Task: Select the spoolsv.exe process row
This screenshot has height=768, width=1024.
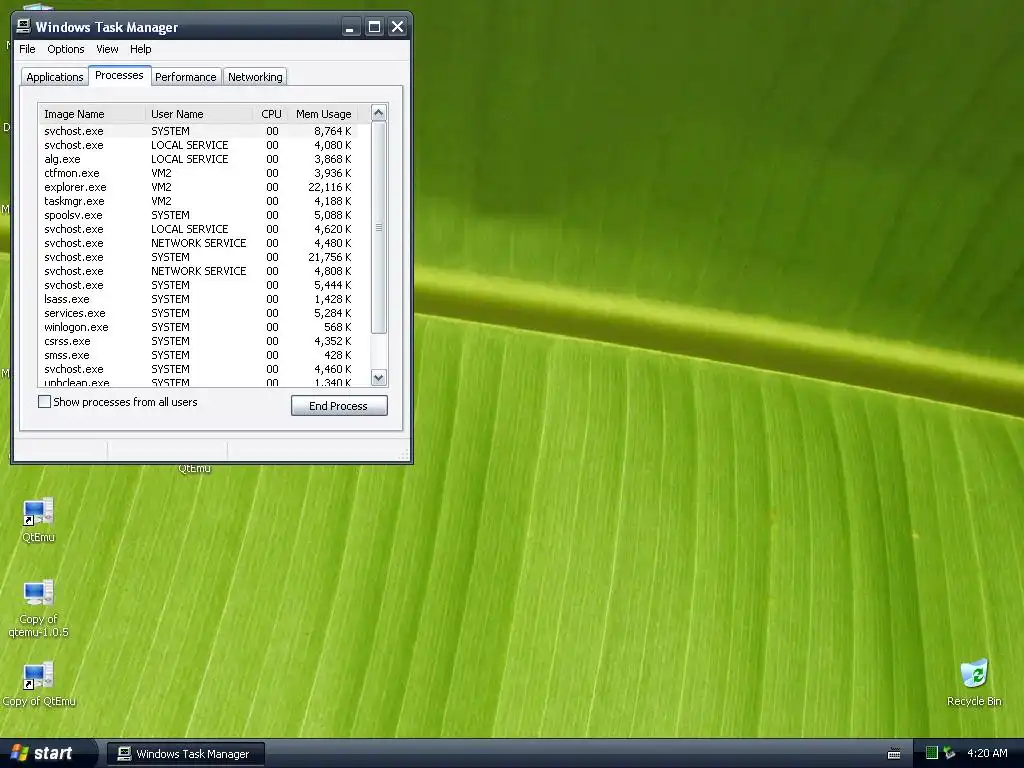Action: (x=198, y=215)
